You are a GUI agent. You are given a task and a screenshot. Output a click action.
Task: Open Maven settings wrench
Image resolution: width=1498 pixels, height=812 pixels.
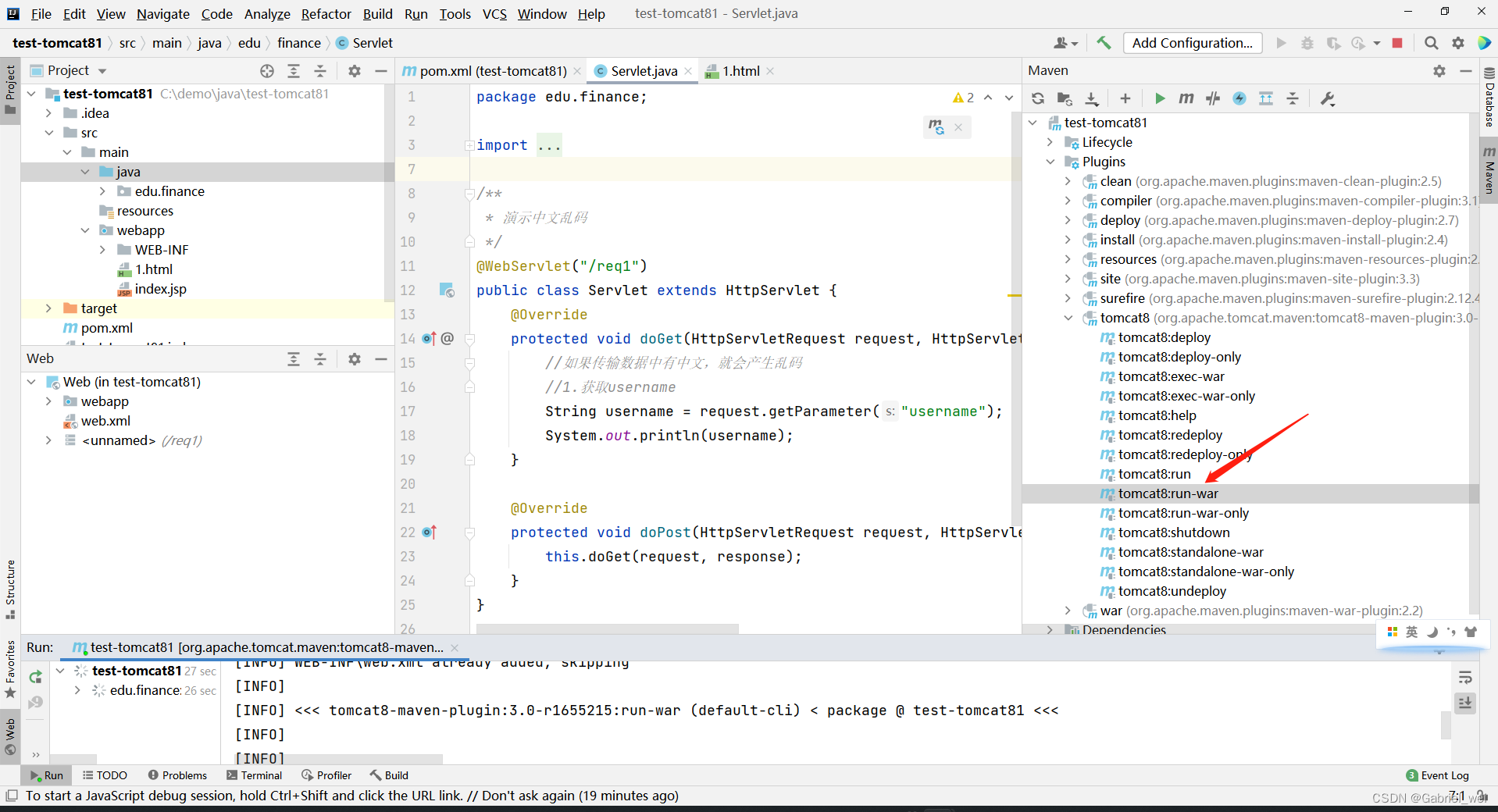[x=1327, y=98]
